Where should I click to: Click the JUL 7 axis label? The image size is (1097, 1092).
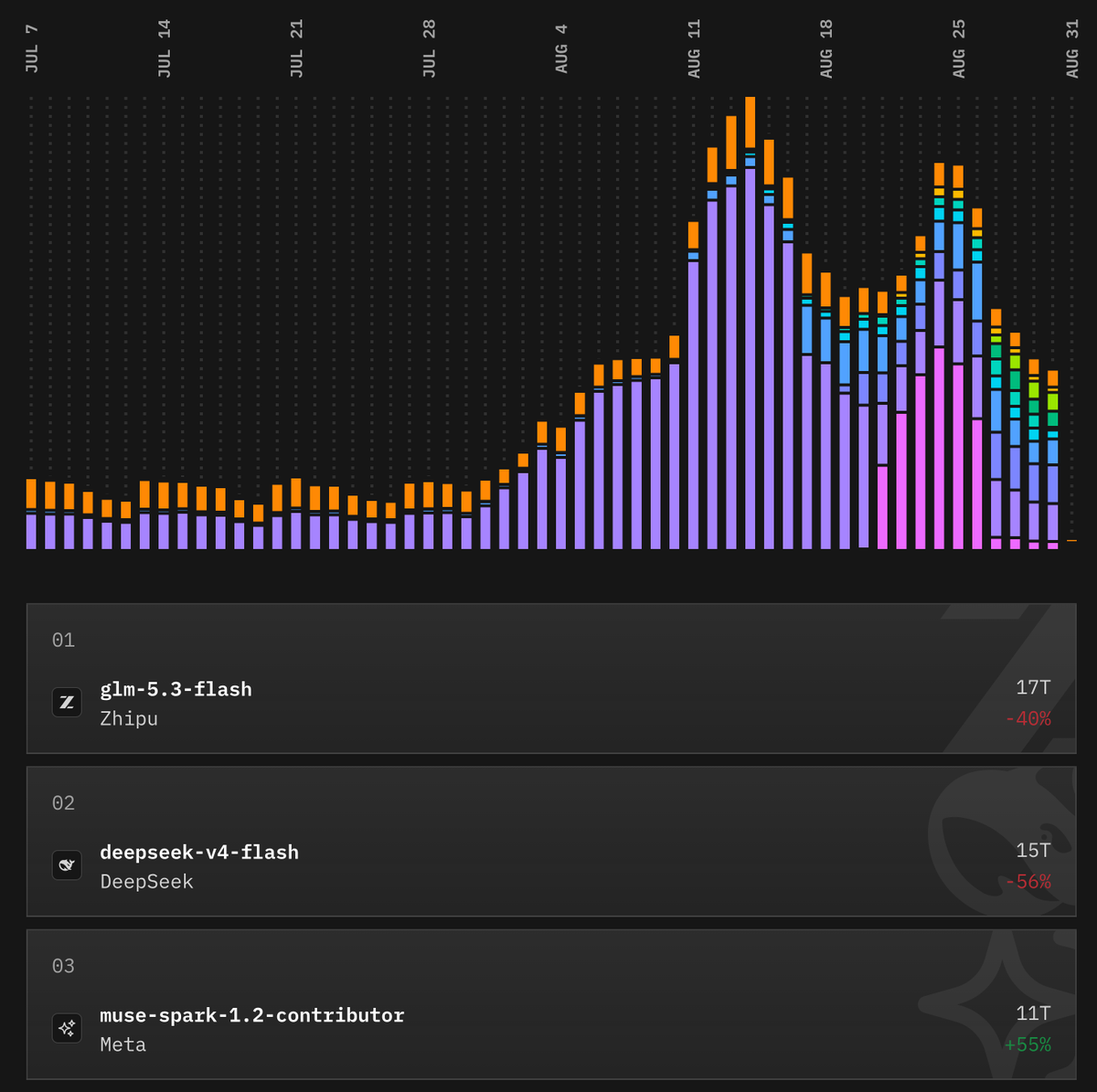[32, 48]
